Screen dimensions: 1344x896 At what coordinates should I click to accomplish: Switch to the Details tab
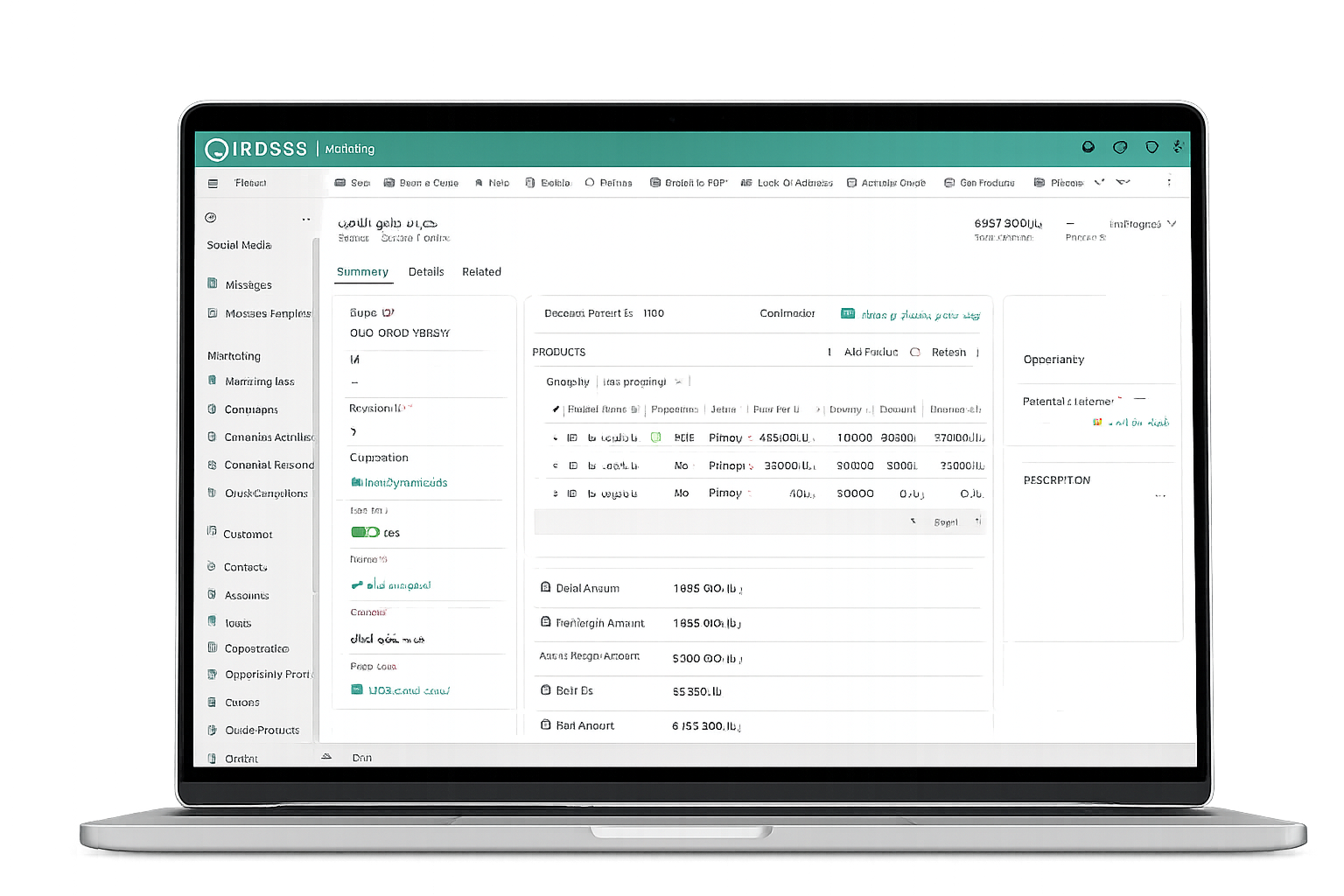click(426, 272)
